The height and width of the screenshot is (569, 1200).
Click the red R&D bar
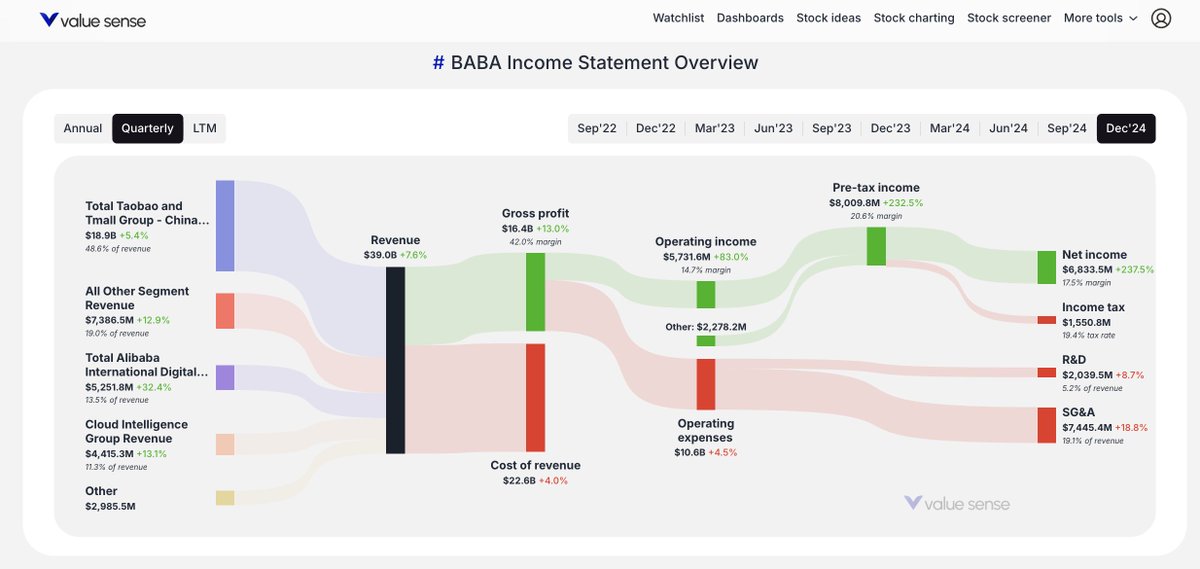pyautogui.click(x=1046, y=373)
